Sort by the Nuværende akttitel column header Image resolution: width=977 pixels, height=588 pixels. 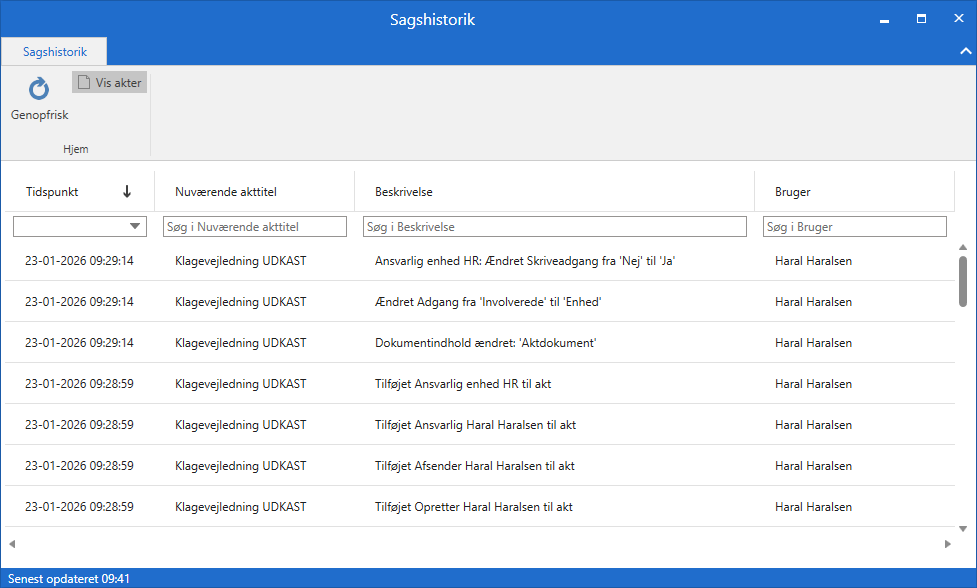click(254, 192)
